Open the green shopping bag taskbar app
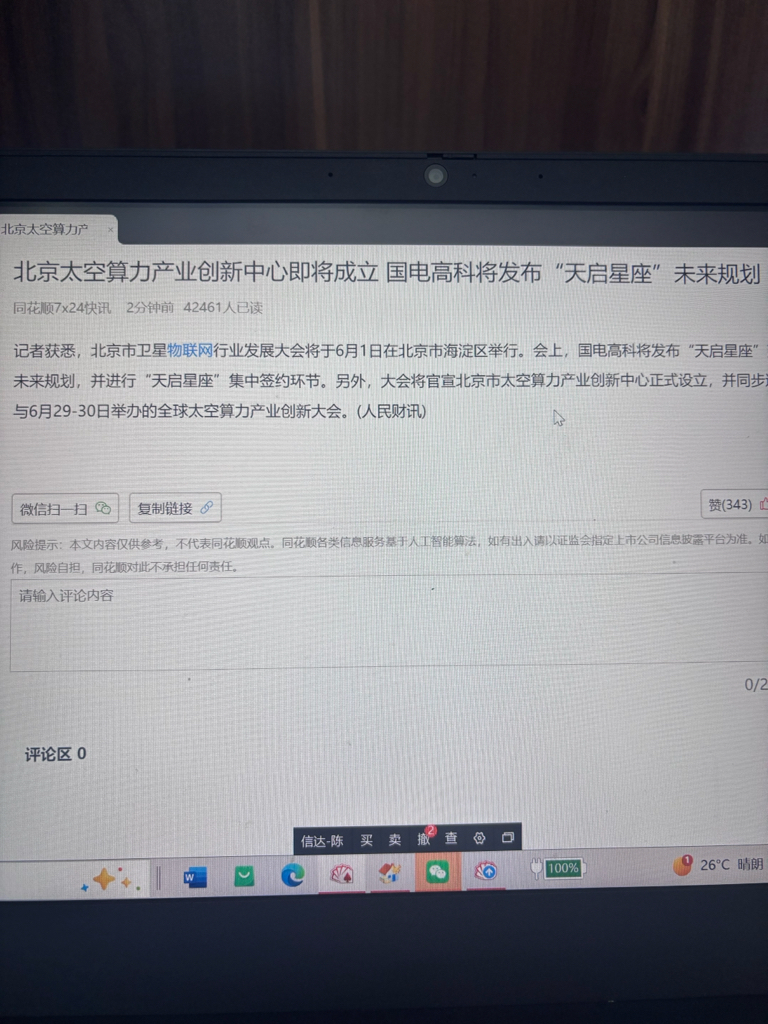Viewport: 768px width, 1024px height. click(244, 876)
